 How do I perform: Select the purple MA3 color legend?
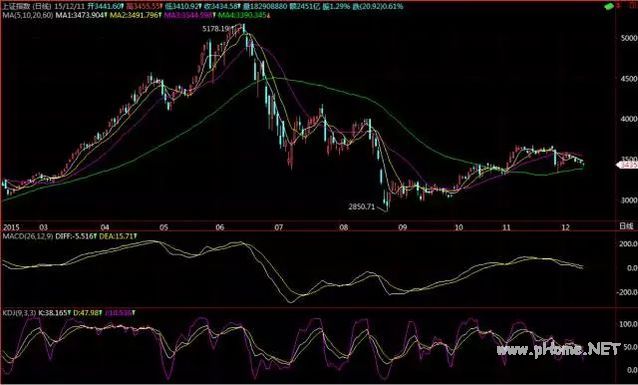coord(189,15)
